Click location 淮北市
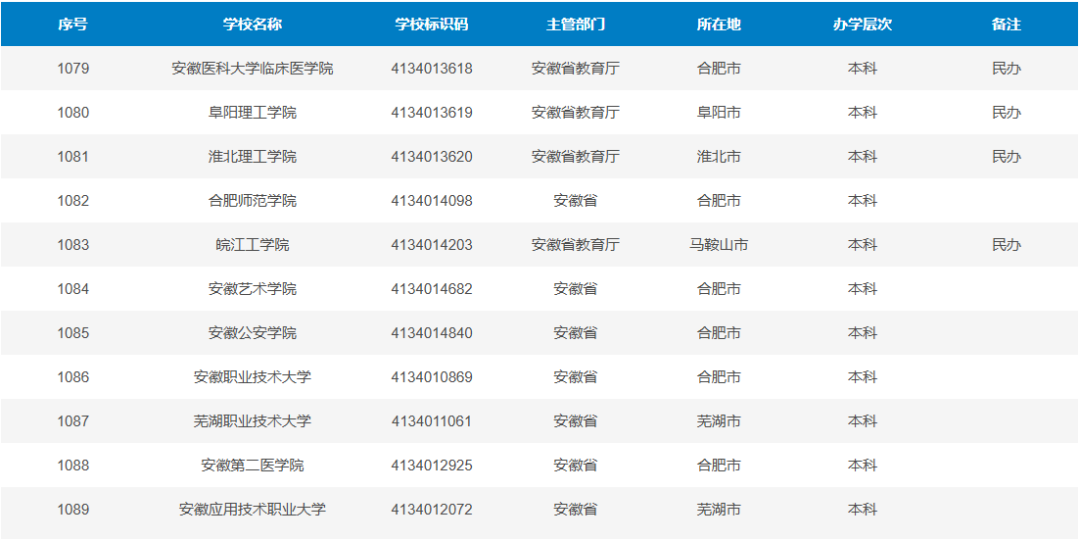The width and height of the screenshot is (1080, 540). point(718,156)
